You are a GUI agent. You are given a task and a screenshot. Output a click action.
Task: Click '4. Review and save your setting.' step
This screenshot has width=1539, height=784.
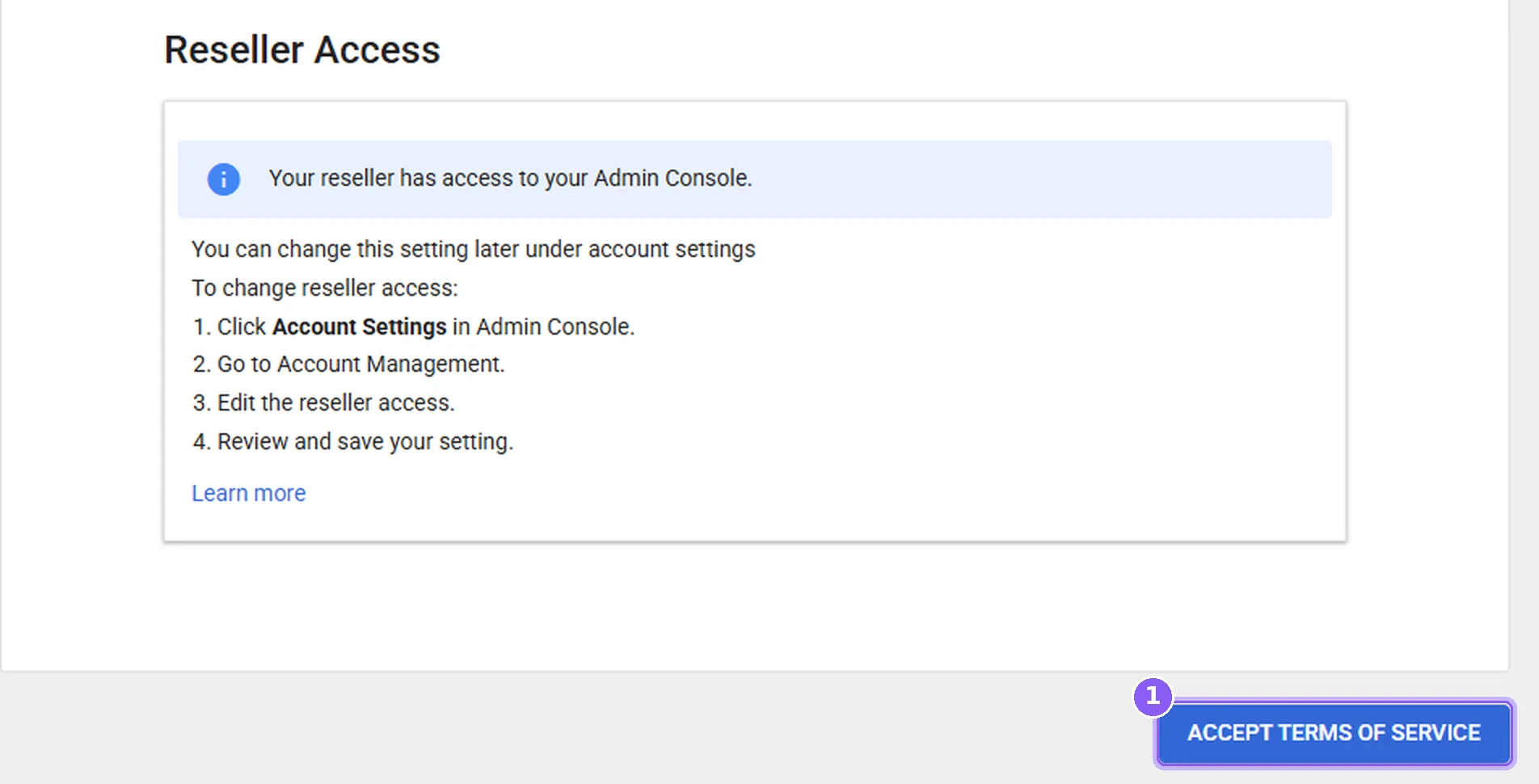353,441
